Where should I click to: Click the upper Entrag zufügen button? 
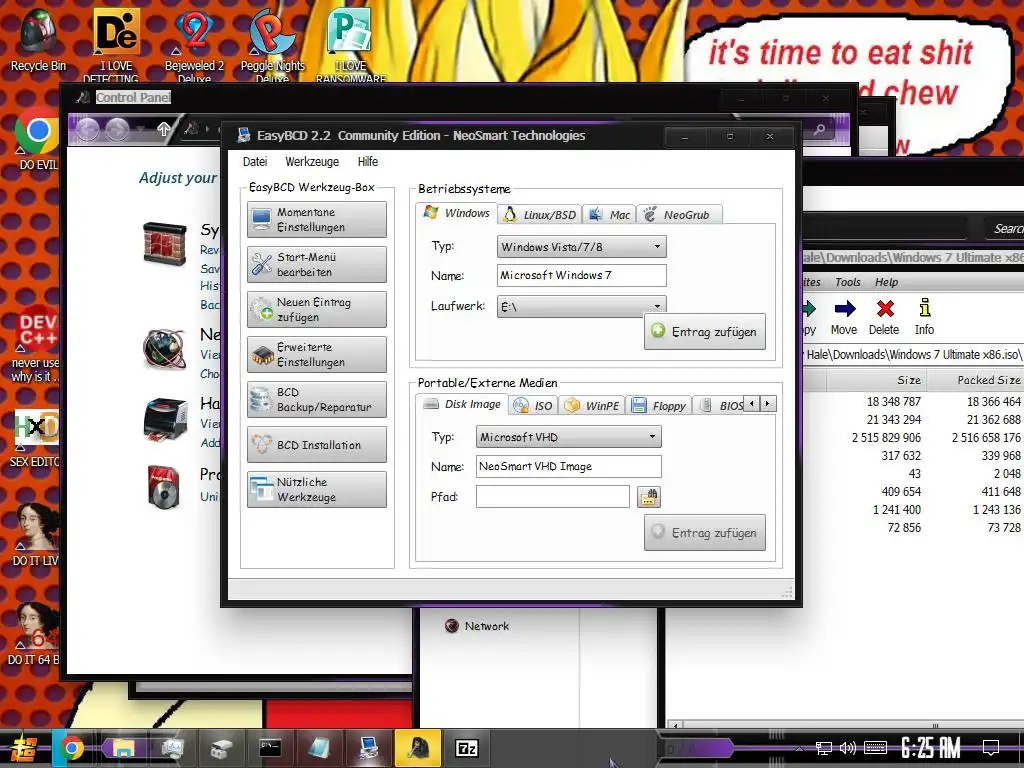[x=705, y=332]
